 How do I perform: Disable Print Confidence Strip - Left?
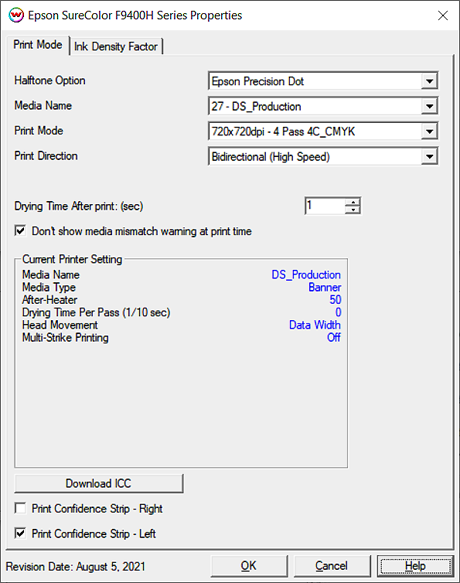point(20,533)
